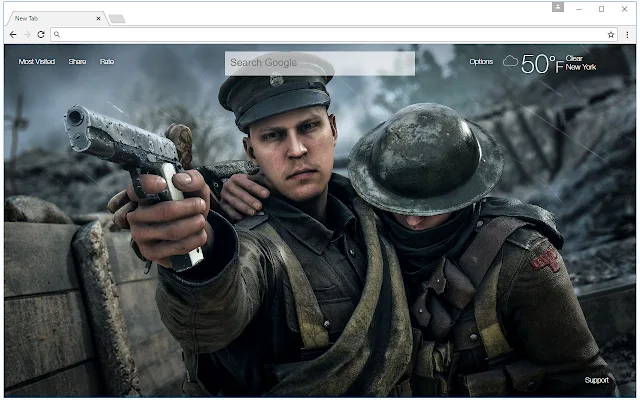Close the New Tab tab
Image resolution: width=640 pixels, height=400 pixels.
pos(98,18)
